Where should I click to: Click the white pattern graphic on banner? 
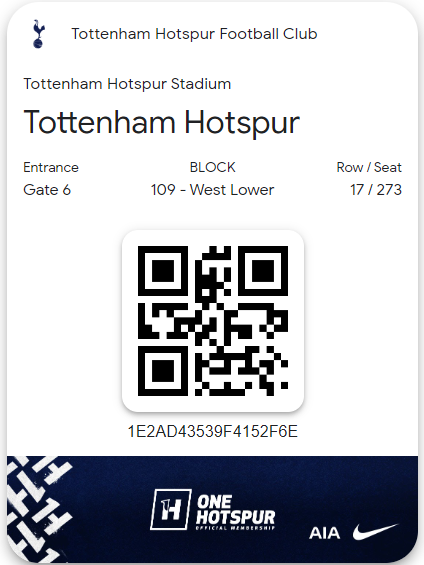(40, 509)
